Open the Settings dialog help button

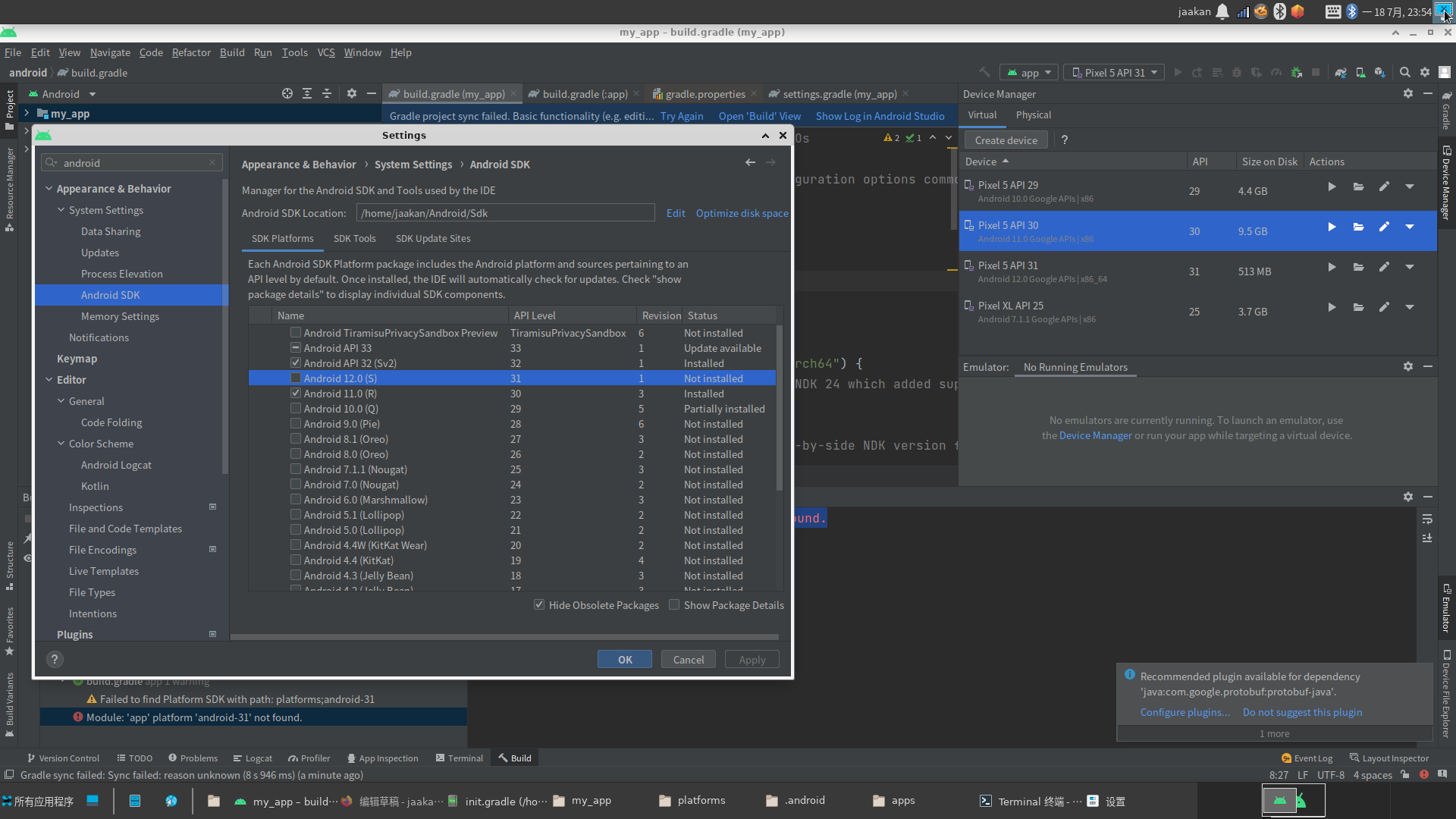(x=55, y=659)
